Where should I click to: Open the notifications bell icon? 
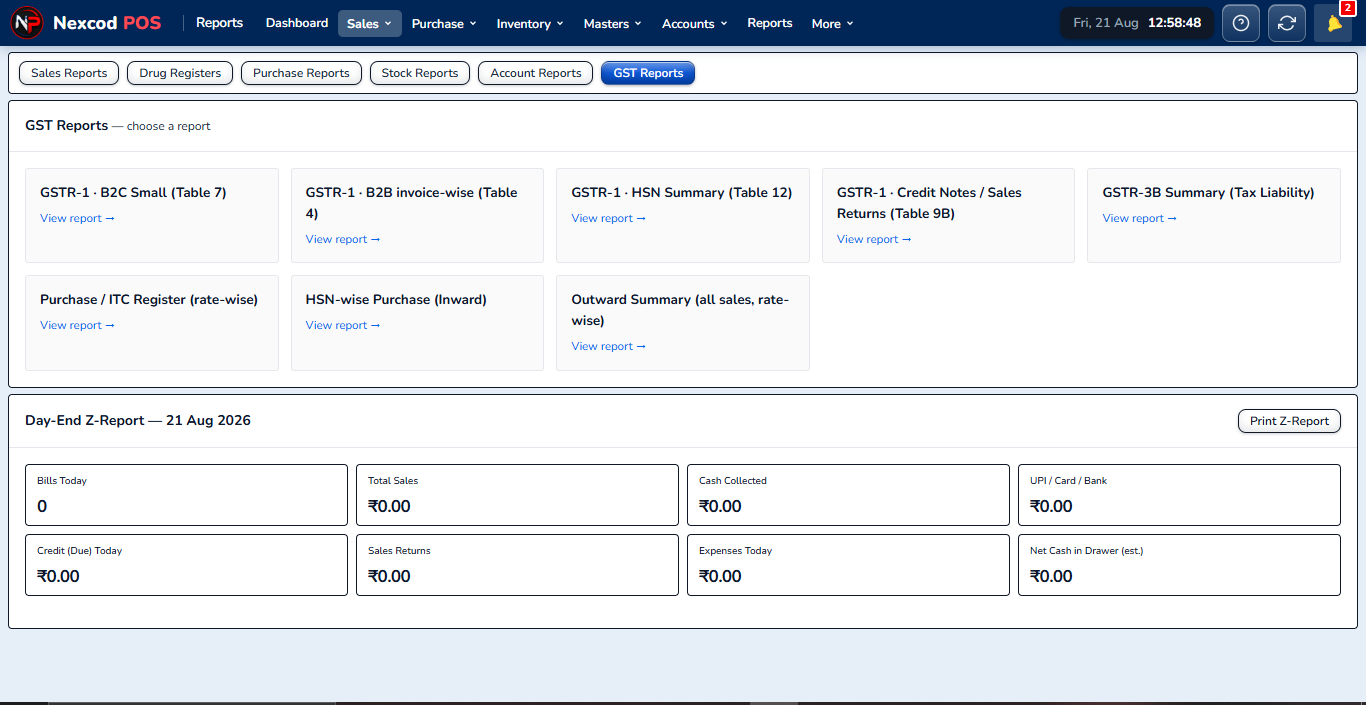pos(1333,23)
